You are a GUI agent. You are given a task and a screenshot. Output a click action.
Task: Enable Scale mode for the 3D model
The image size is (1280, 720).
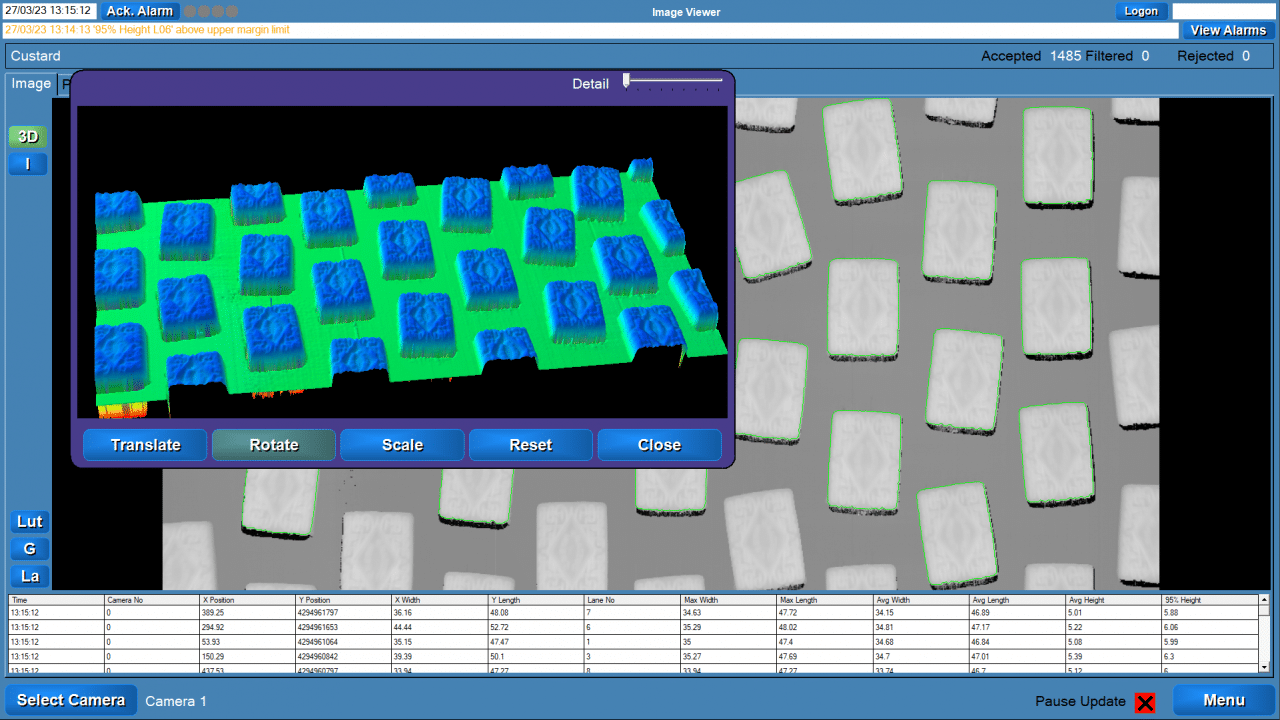pos(402,444)
